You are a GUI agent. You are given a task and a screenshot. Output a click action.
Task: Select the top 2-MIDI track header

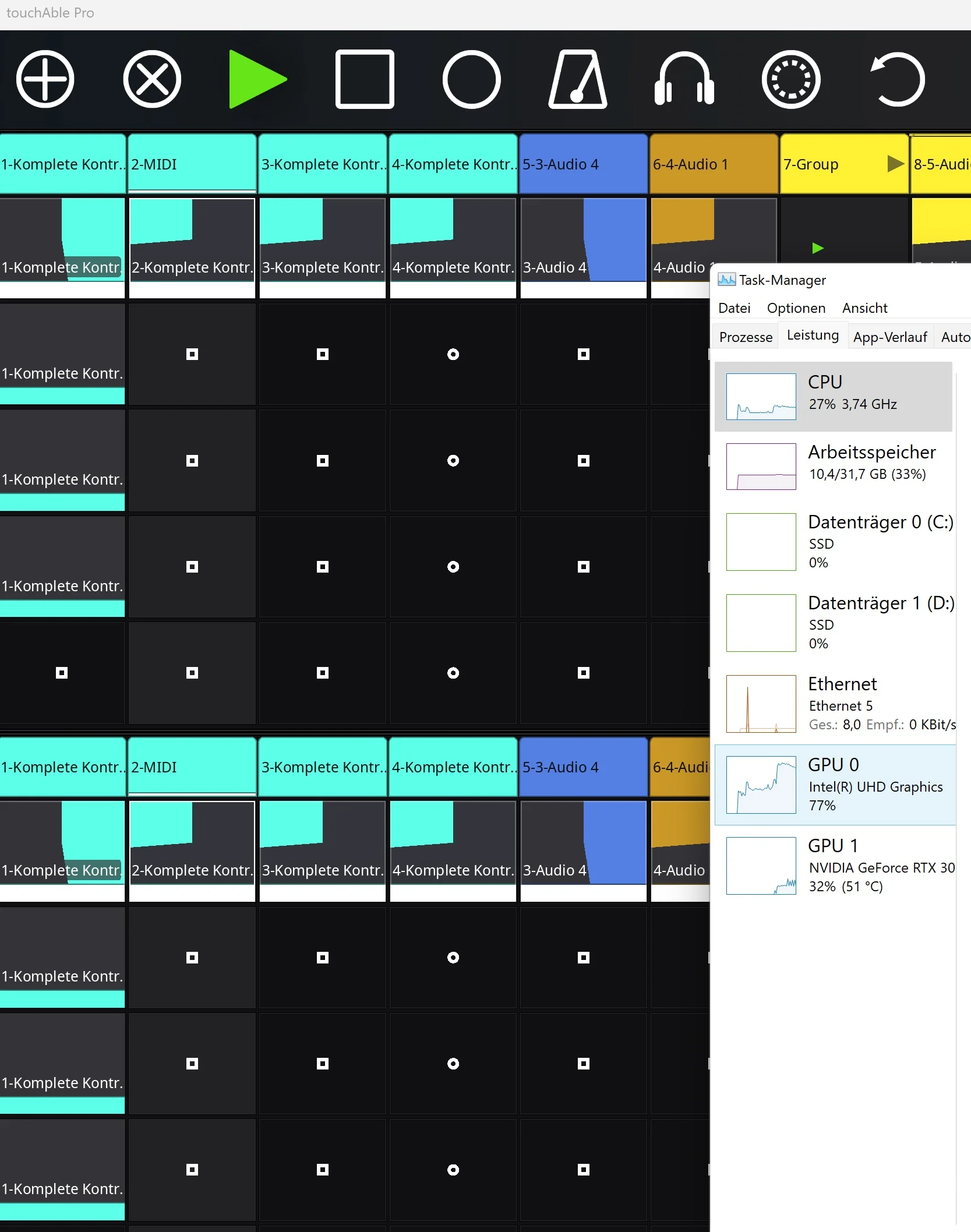tap(192, 164)
